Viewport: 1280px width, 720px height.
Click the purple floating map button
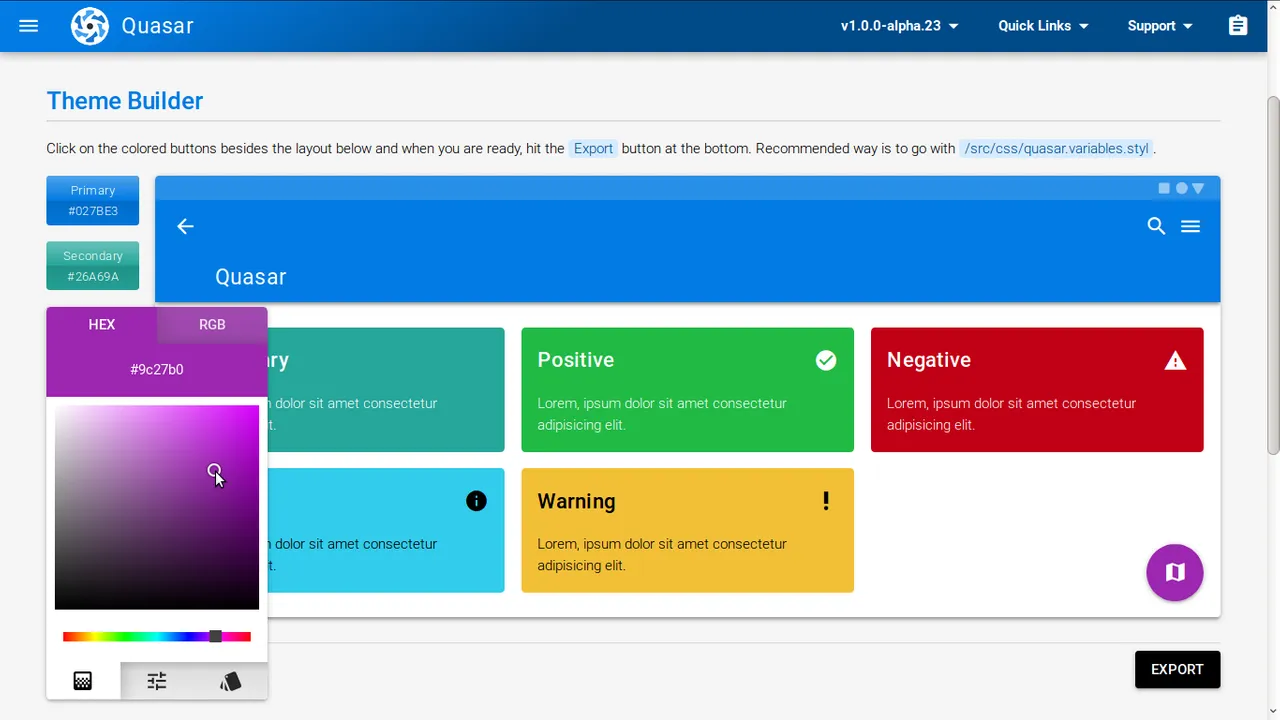pyautogui.click(x=1175, y=572)
